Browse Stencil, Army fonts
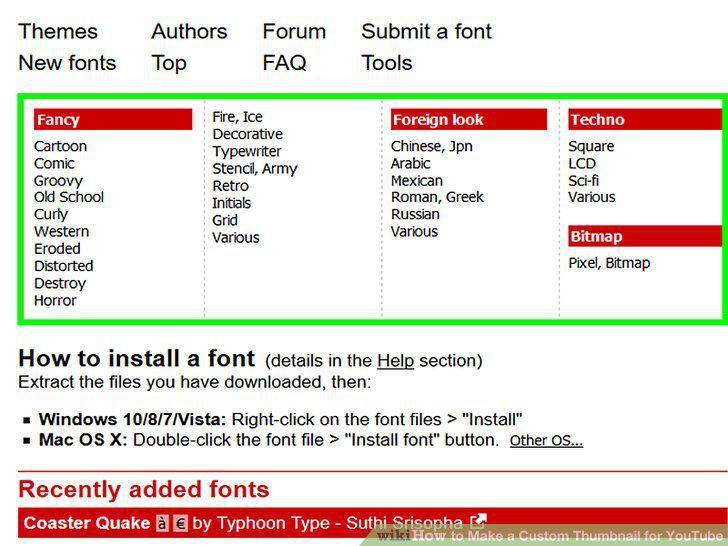This screenshot has height=546, width=728. [x=255, y=169]
